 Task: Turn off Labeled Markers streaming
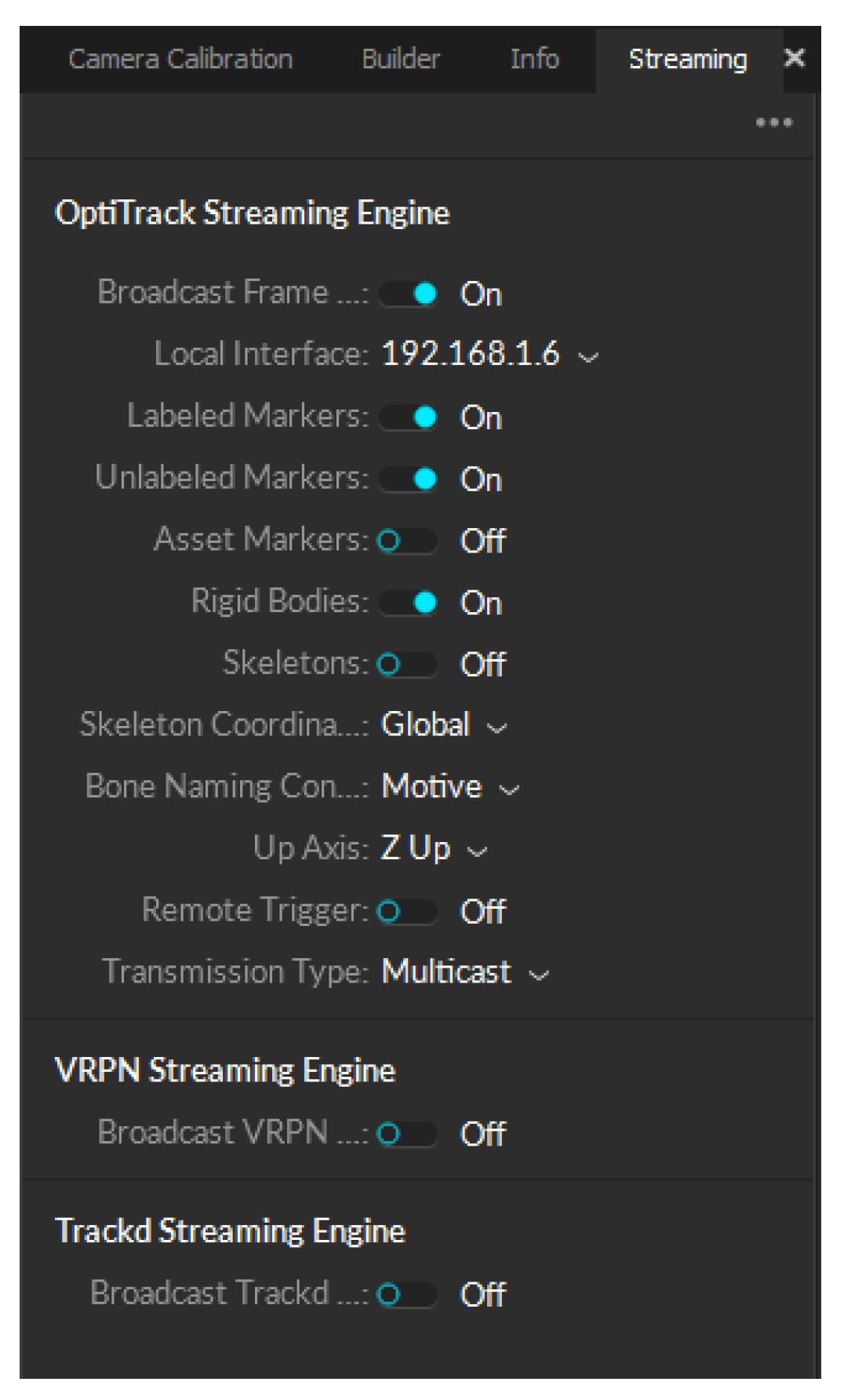coord(409,417)
